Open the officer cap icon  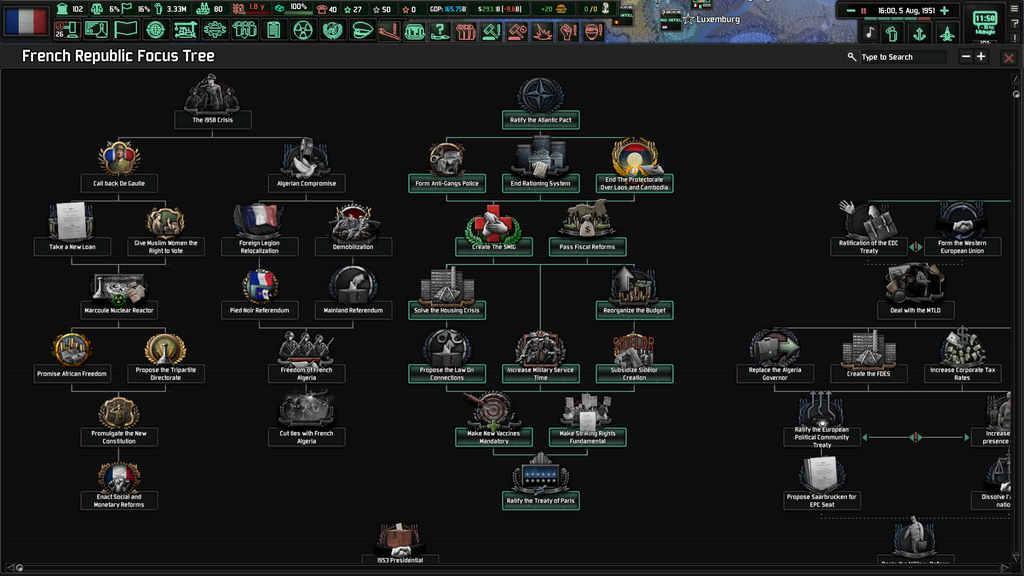tap(362, 29)
